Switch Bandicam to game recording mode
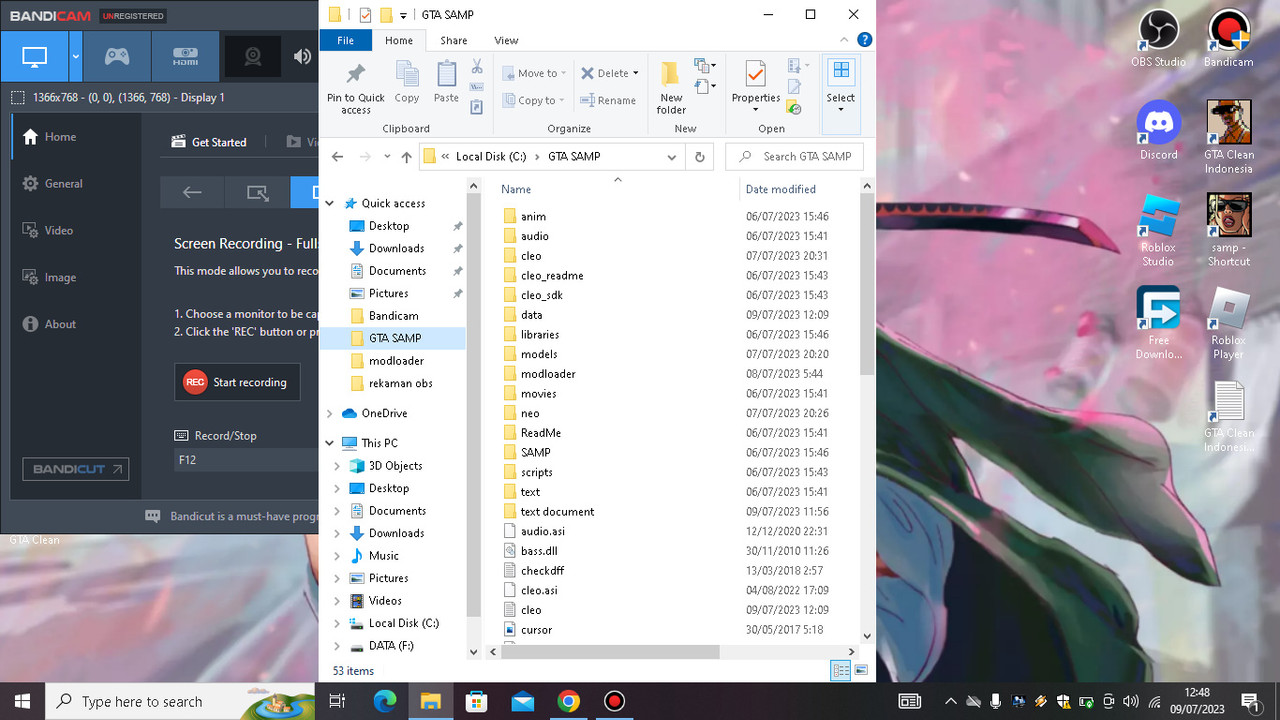 coord(117,56)
